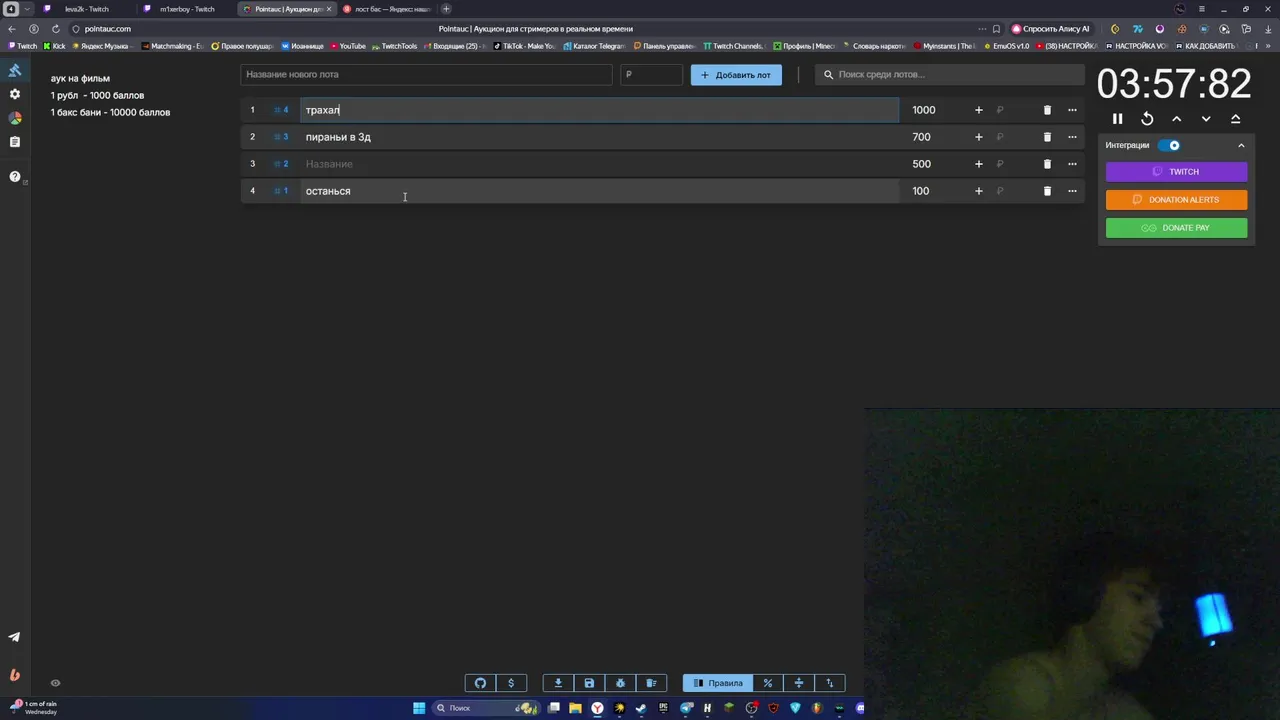Screen dimensions: 1280x720
Task: Collapse the Интеграции panel
Action: coord(1241,145)
